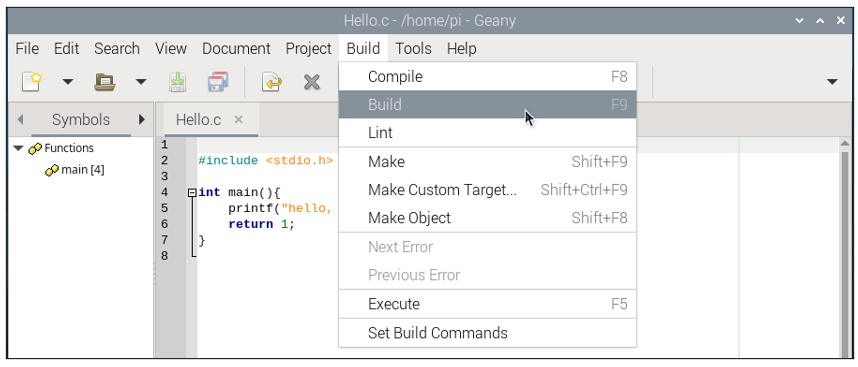
Task: Open the Document menu
Action: tap(236, 49)
